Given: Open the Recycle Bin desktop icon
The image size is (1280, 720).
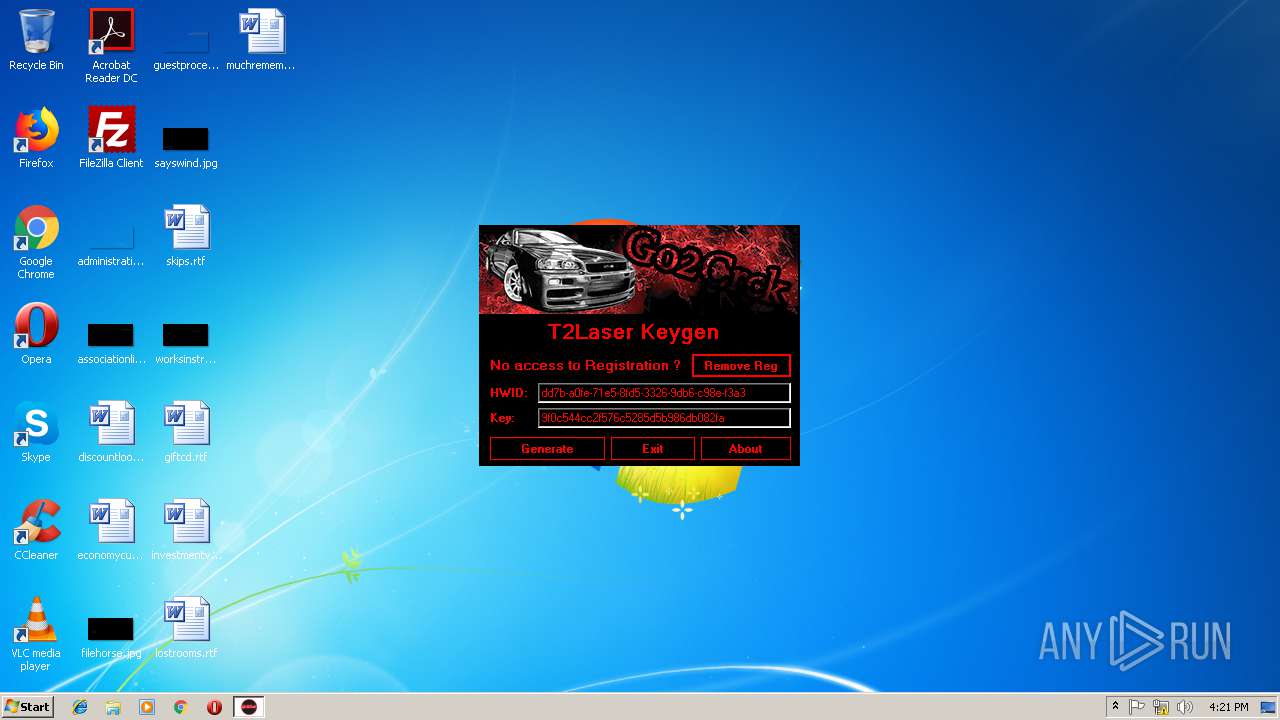Looking at the screenshot, I should click(36, 40).
